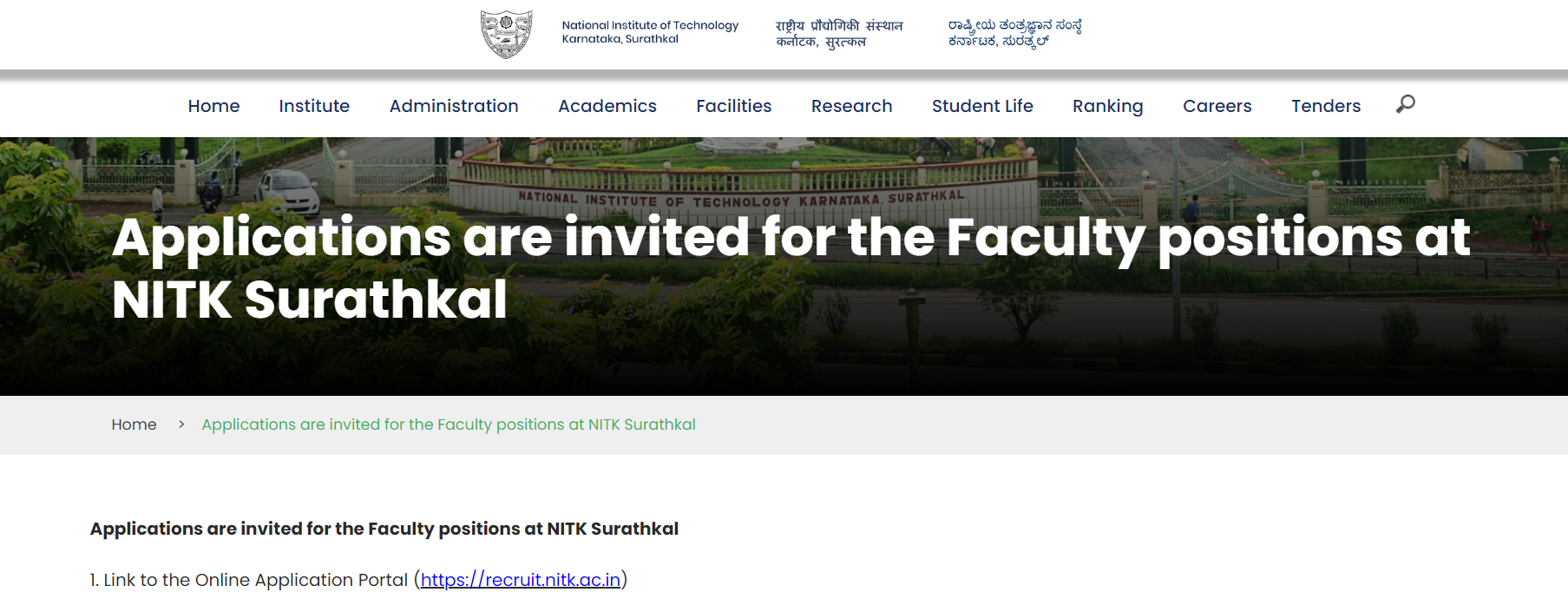Click the Home breadcrumb link
The width and height of the screenshot is (1568, 612).
pos(134,424)
